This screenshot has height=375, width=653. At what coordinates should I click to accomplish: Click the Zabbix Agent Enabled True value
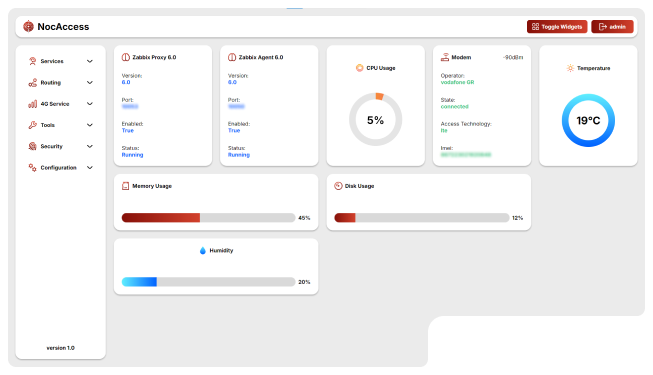[234, 130]
